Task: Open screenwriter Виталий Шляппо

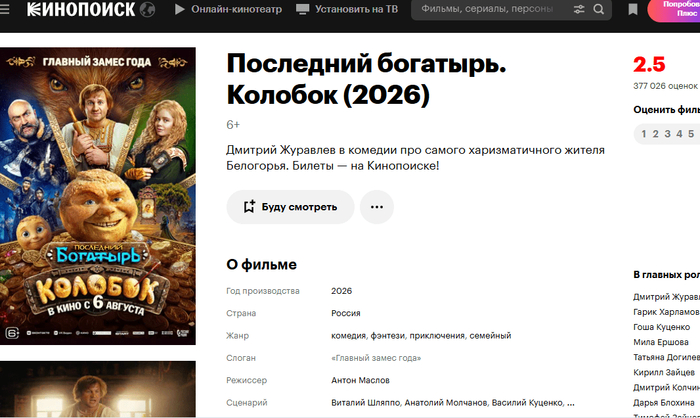Action: click(x=366, y=402)
